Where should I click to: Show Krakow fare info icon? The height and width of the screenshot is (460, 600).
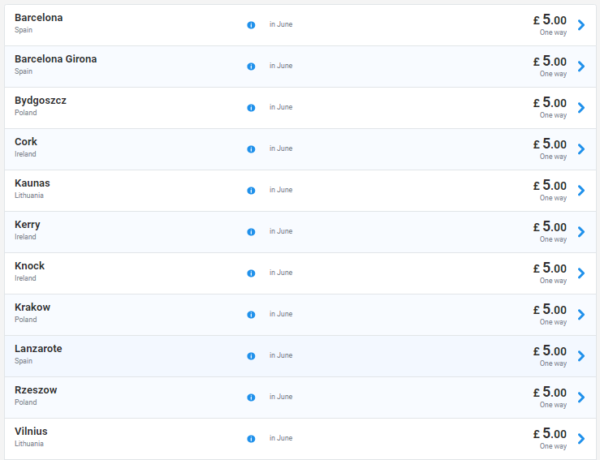[x=251, y=314]
